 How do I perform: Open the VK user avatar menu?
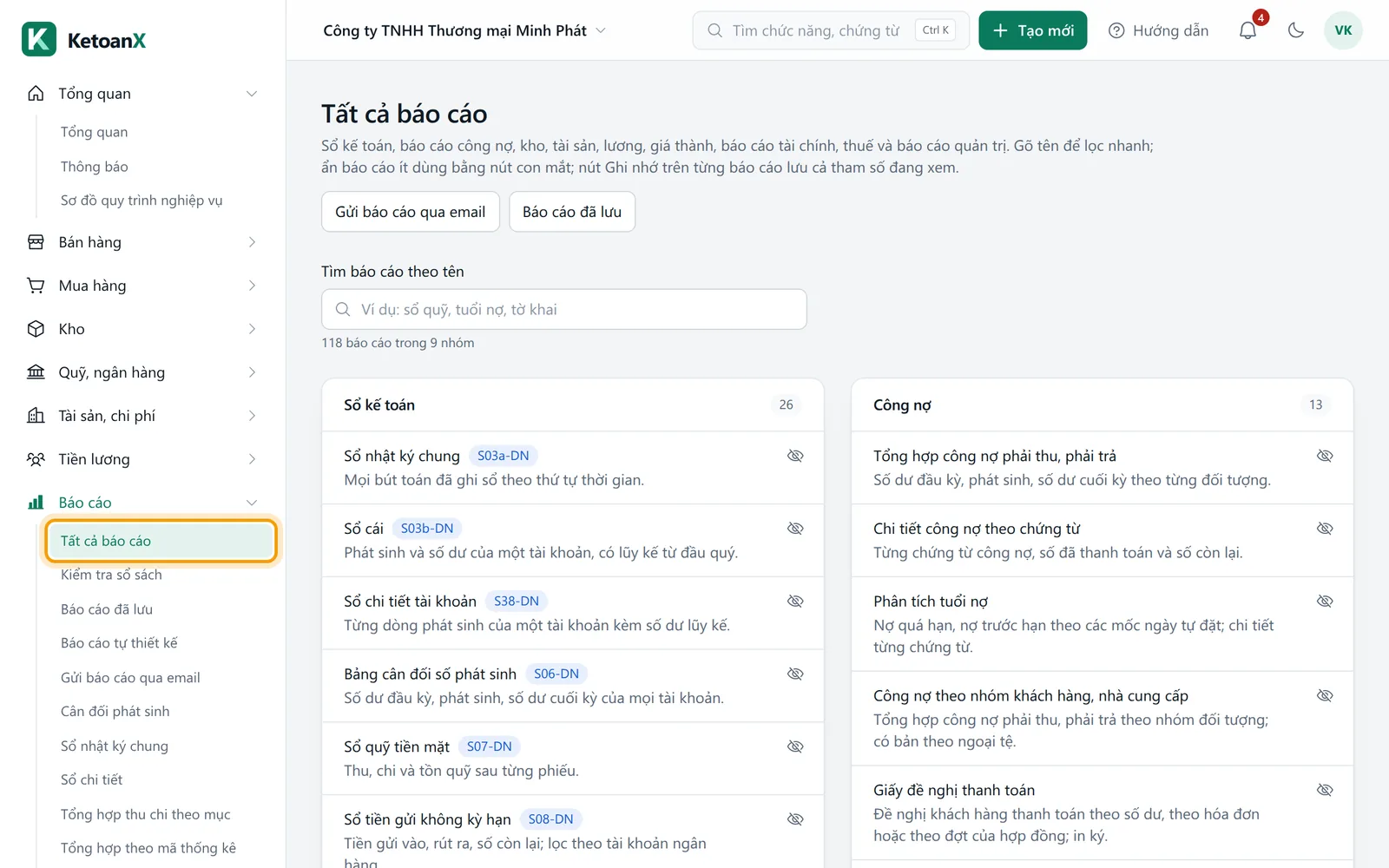(1343, 30)
